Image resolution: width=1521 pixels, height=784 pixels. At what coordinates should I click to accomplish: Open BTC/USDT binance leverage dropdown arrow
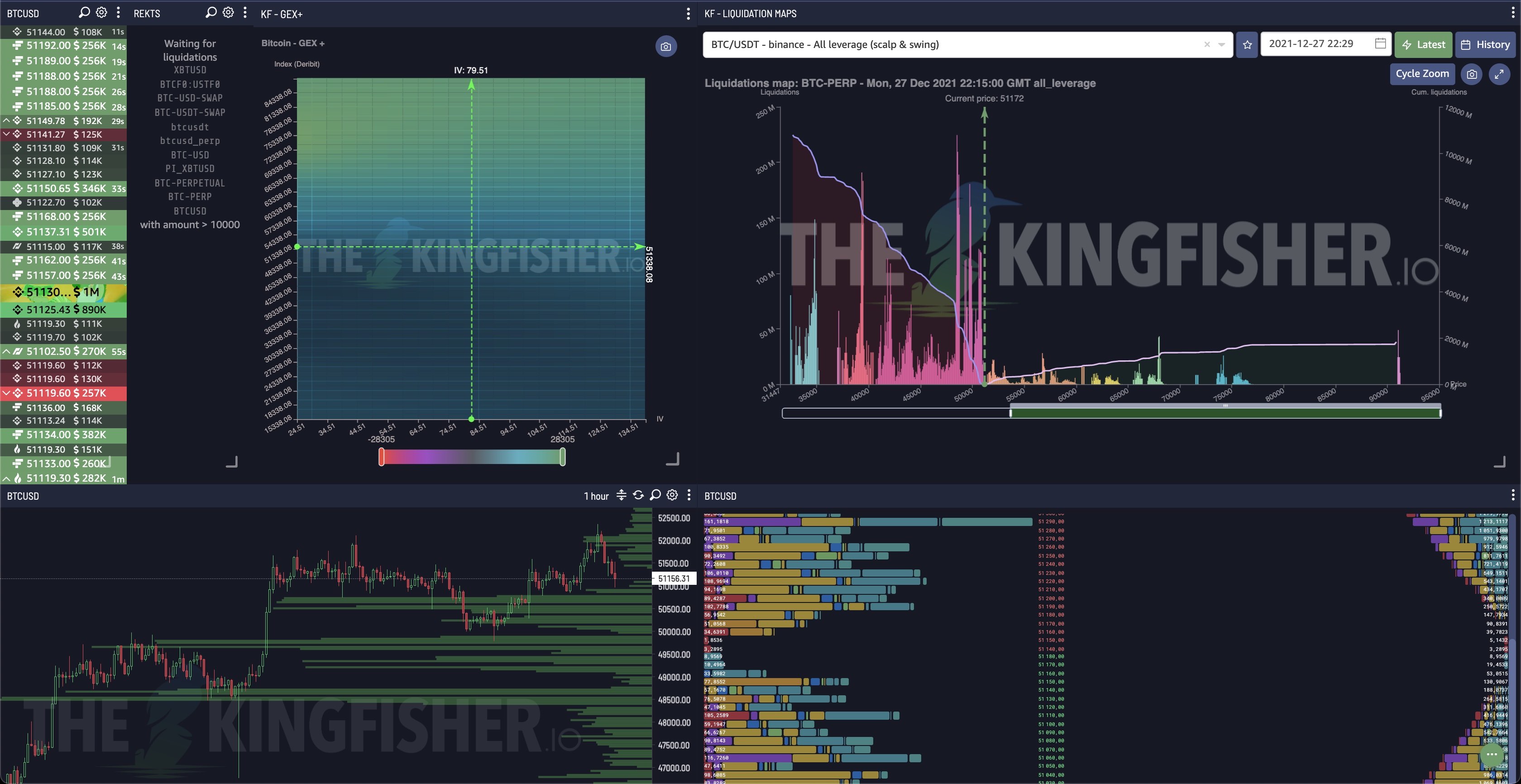[1222, 45]
